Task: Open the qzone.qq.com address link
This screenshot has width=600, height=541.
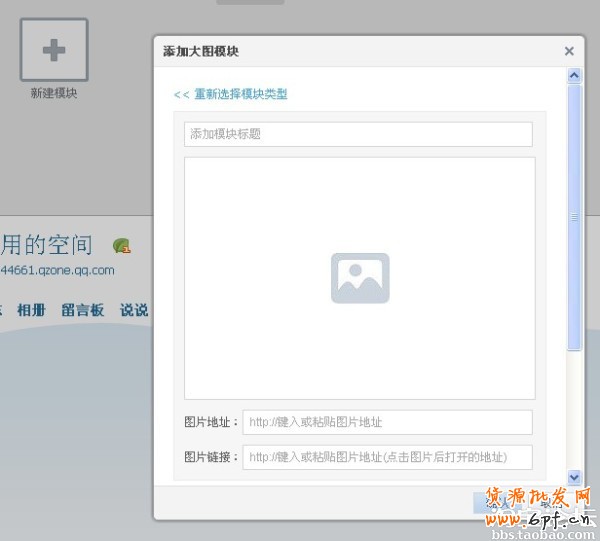Action: pyautogui.click(x=57, y=270)
